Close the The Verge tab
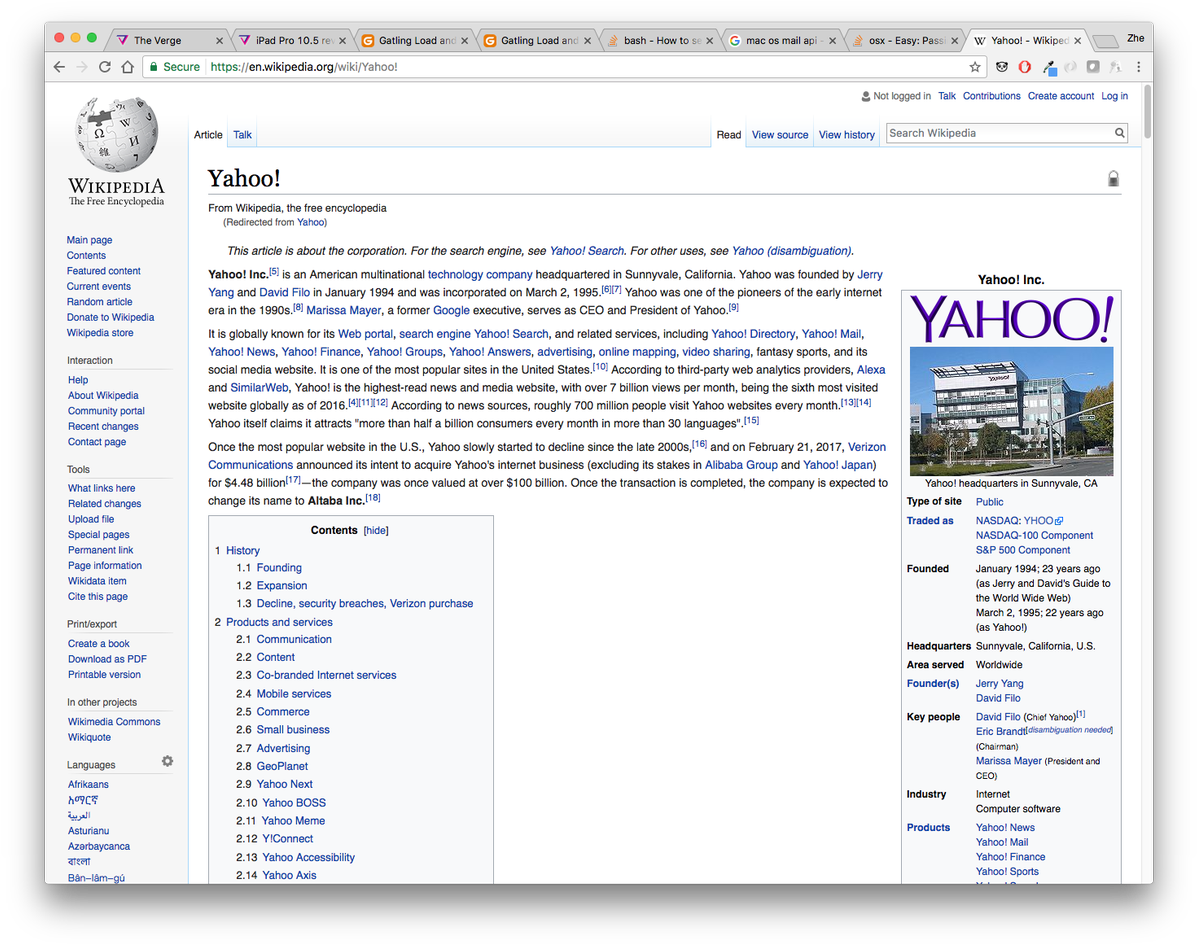 point(219,40)
